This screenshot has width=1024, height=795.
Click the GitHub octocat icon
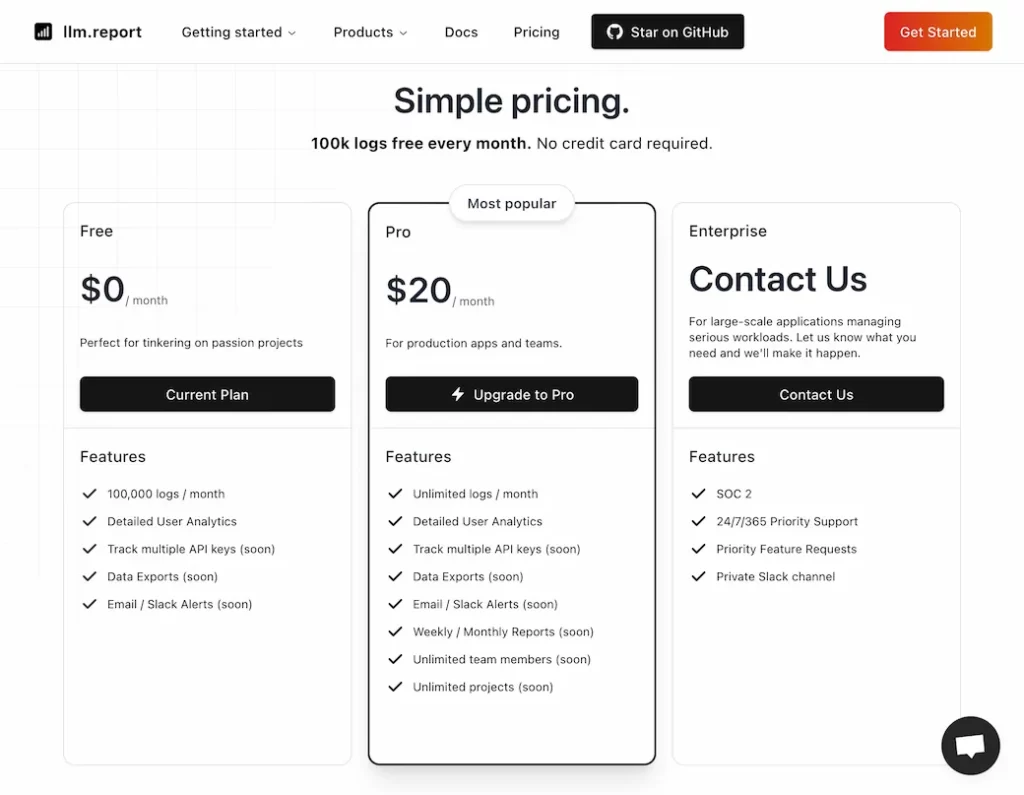[x=615, y=32]
